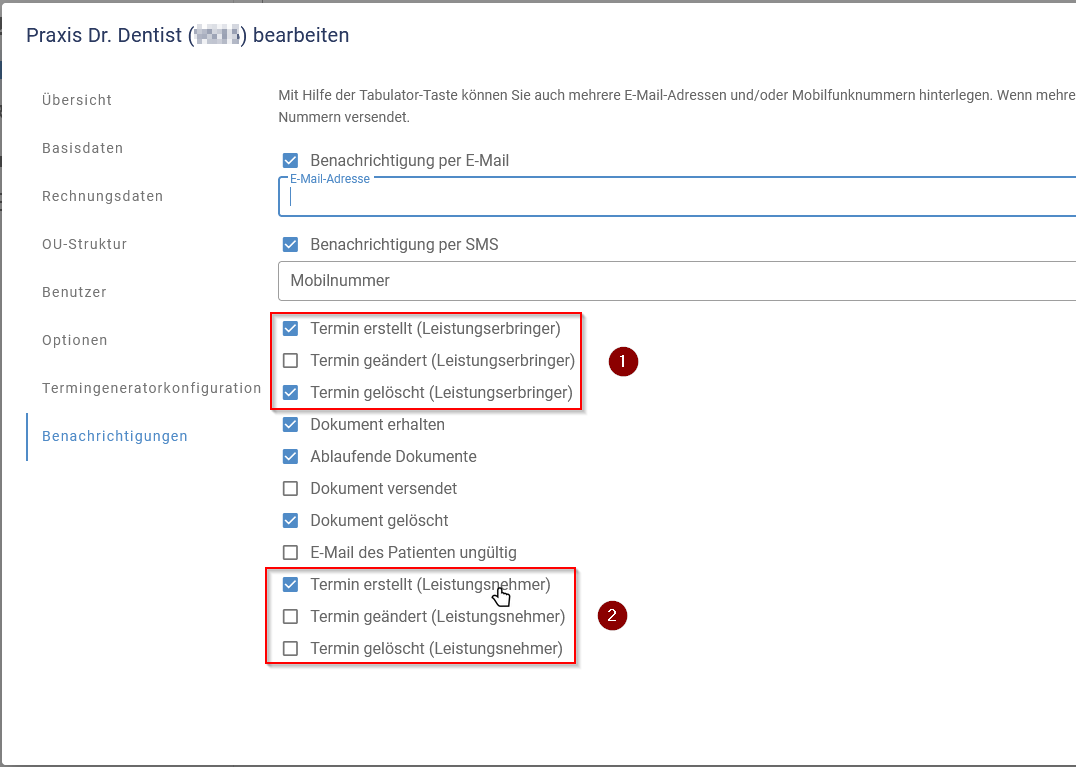Enable Termin geändert (Leistungserbringer)
This screenshot has height=767, width=1076.
point(291,360)
